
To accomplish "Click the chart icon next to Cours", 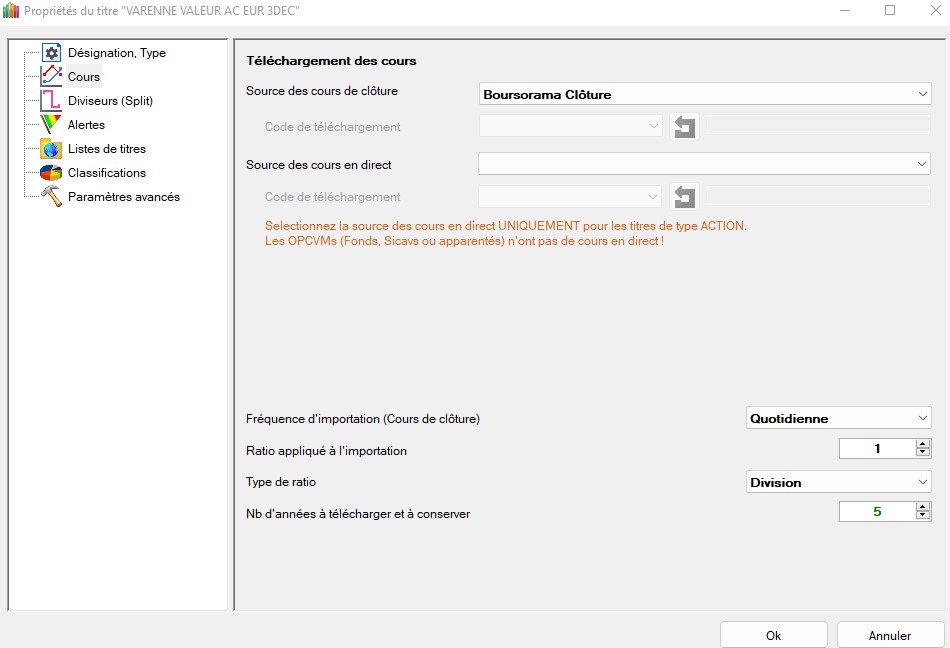I will tap(52, 77).
